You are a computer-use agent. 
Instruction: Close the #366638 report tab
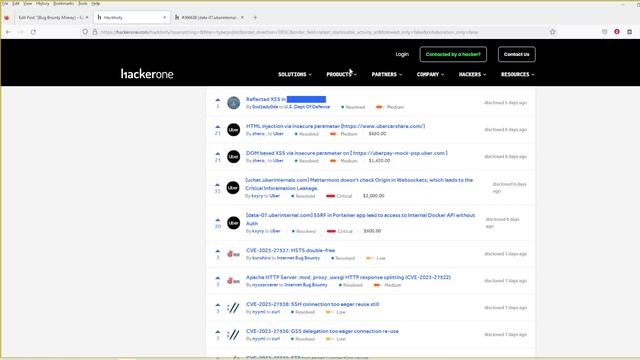[242, 18]
